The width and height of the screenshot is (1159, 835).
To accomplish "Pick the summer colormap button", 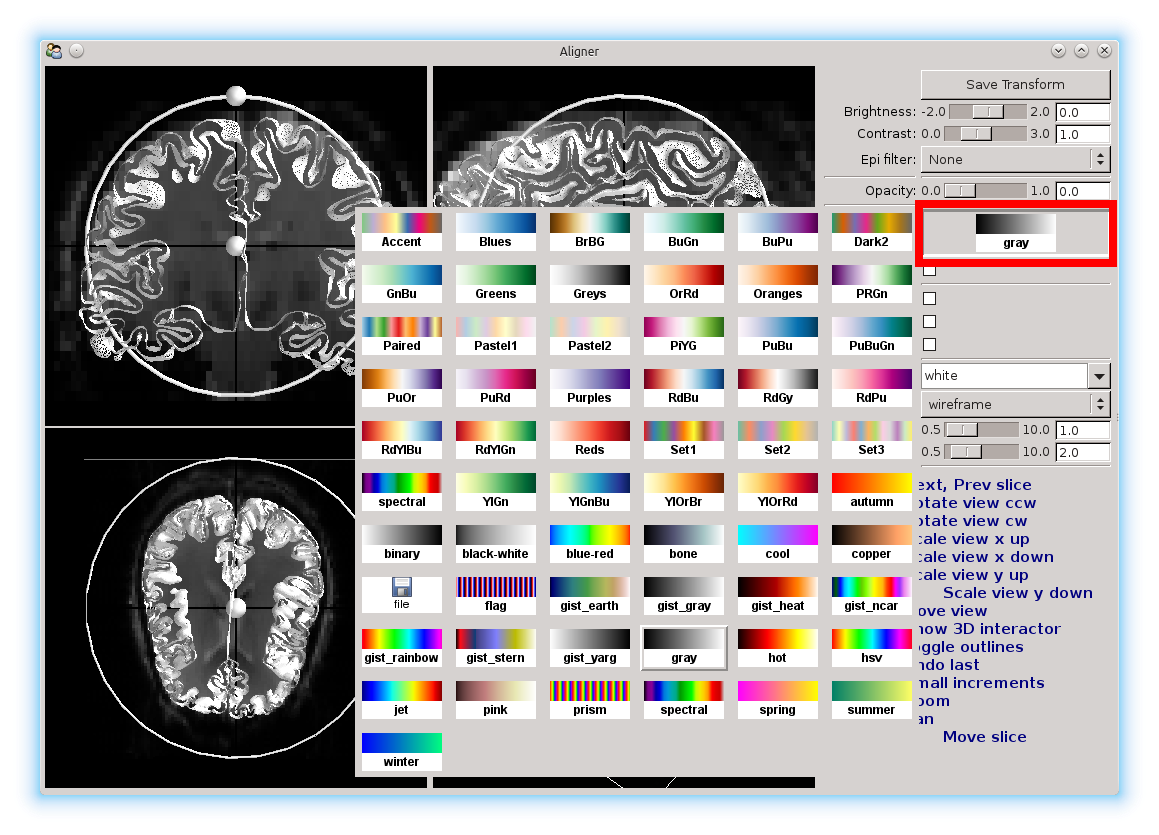I will click(871, 699).
